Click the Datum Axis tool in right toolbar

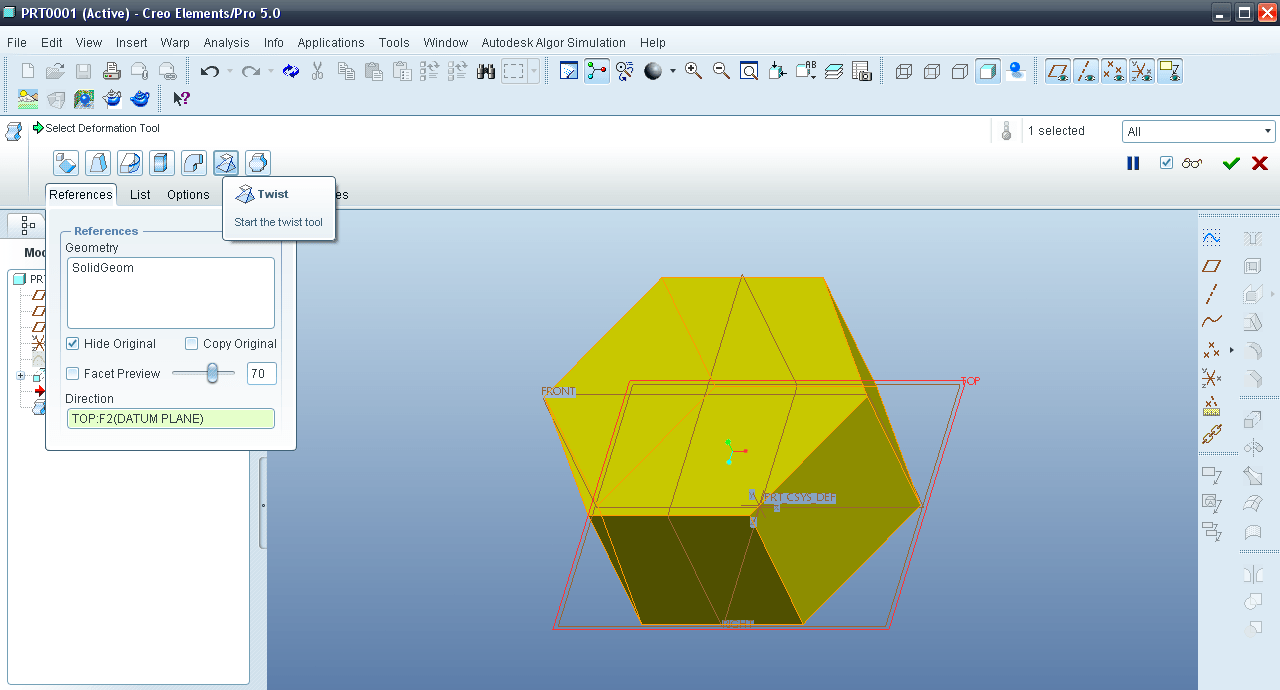tap(1212, 294)
